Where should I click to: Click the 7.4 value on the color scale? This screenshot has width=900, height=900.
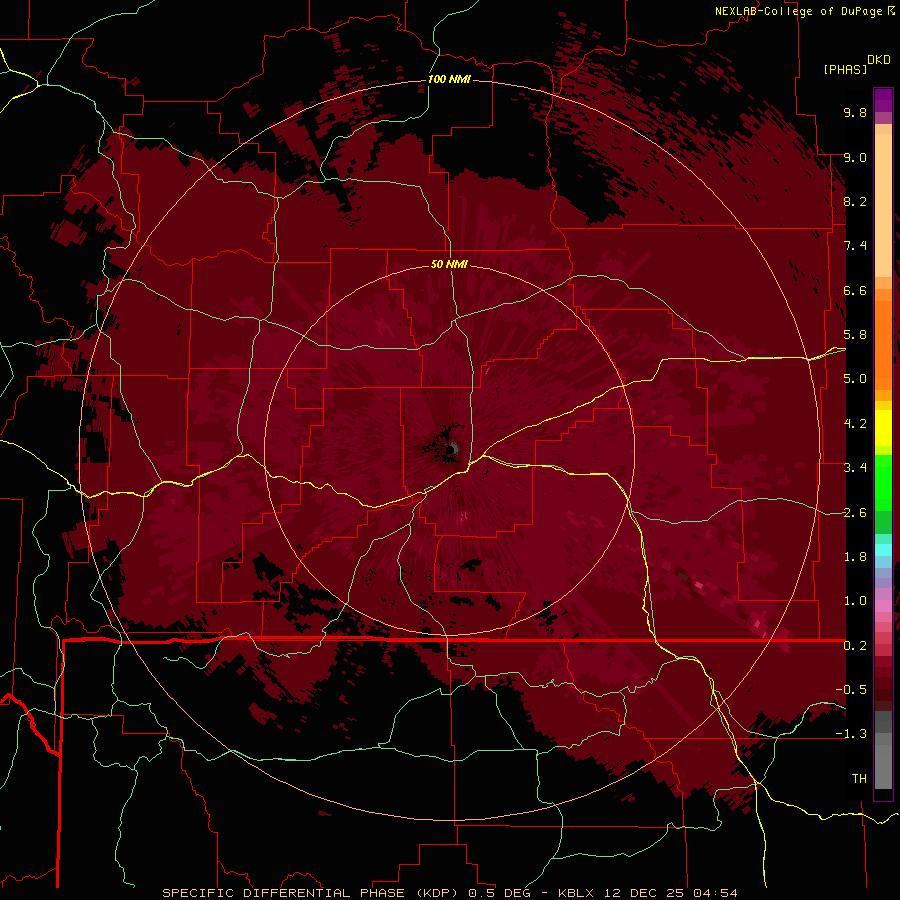point(855,246)
